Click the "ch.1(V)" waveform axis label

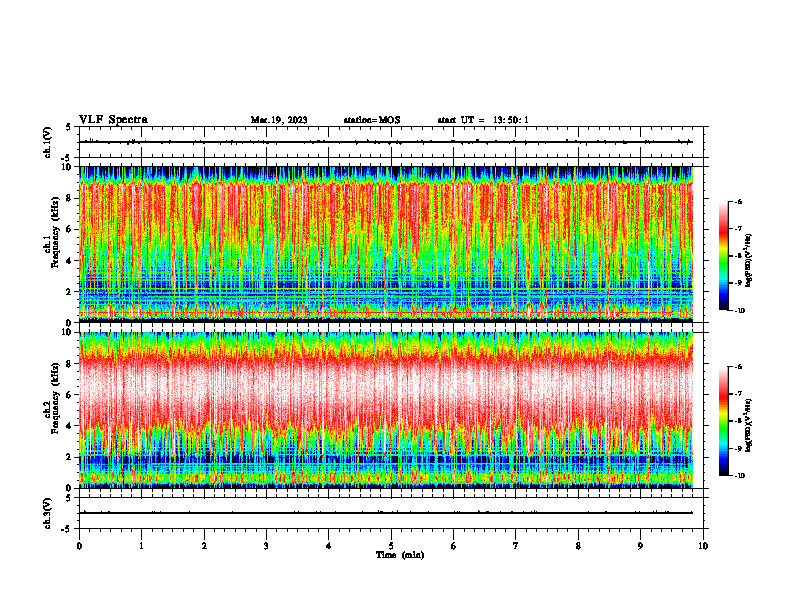48,142
